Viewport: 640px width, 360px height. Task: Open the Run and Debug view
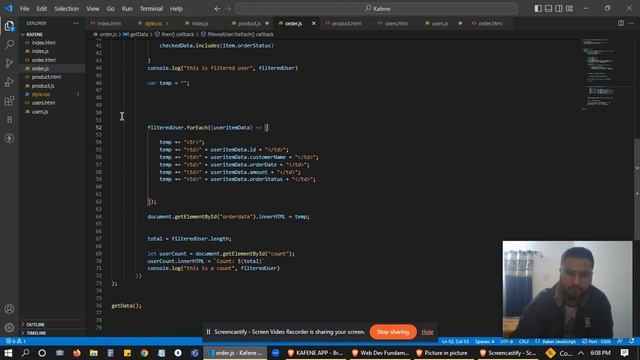click(9, 82)
